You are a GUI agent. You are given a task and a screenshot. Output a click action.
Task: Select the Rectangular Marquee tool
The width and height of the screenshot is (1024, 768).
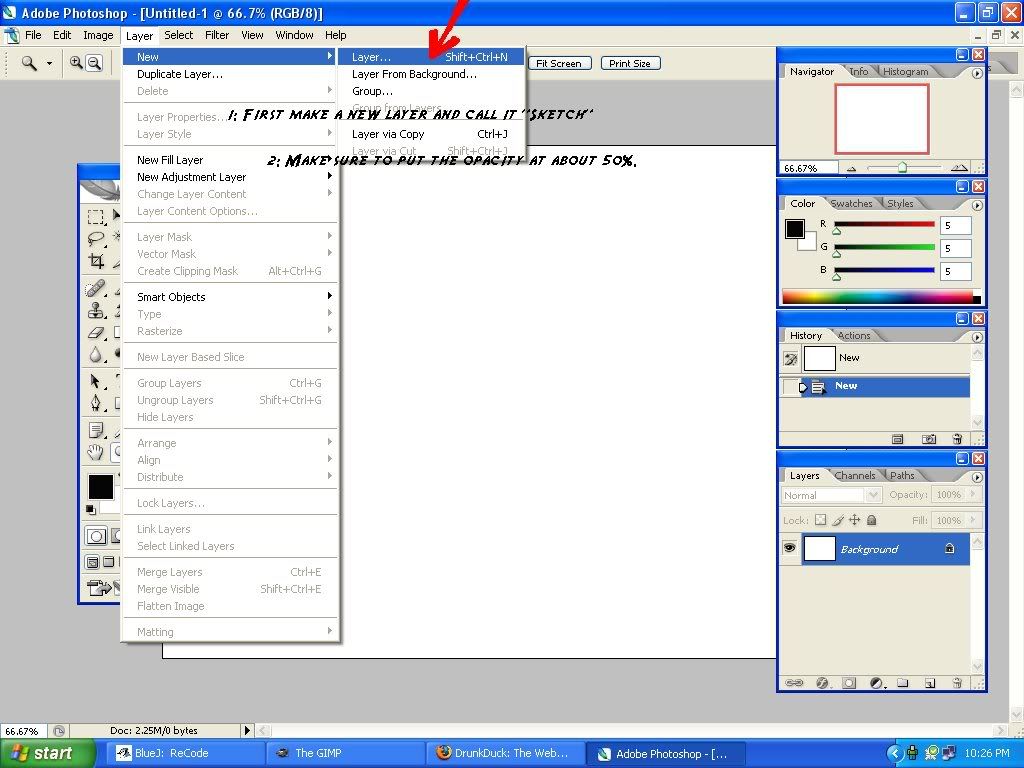(96, 216)
